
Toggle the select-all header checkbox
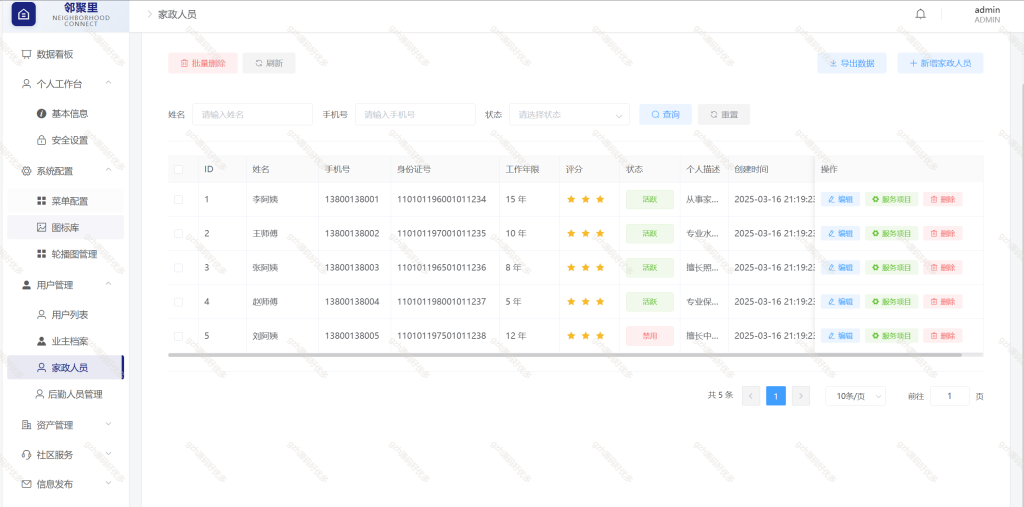178,169
